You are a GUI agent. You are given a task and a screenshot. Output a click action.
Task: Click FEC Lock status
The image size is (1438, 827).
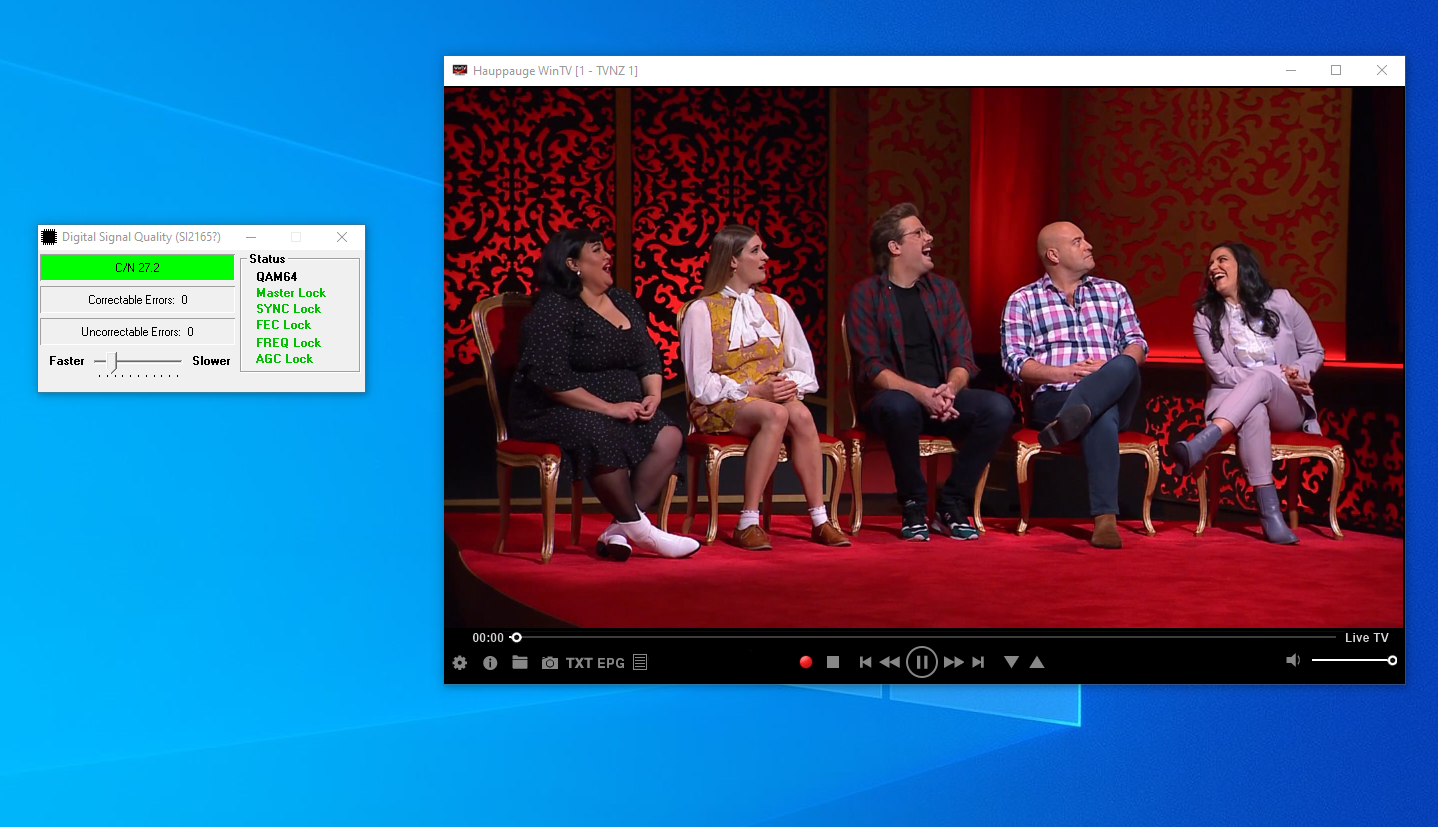tap(284, 325)
